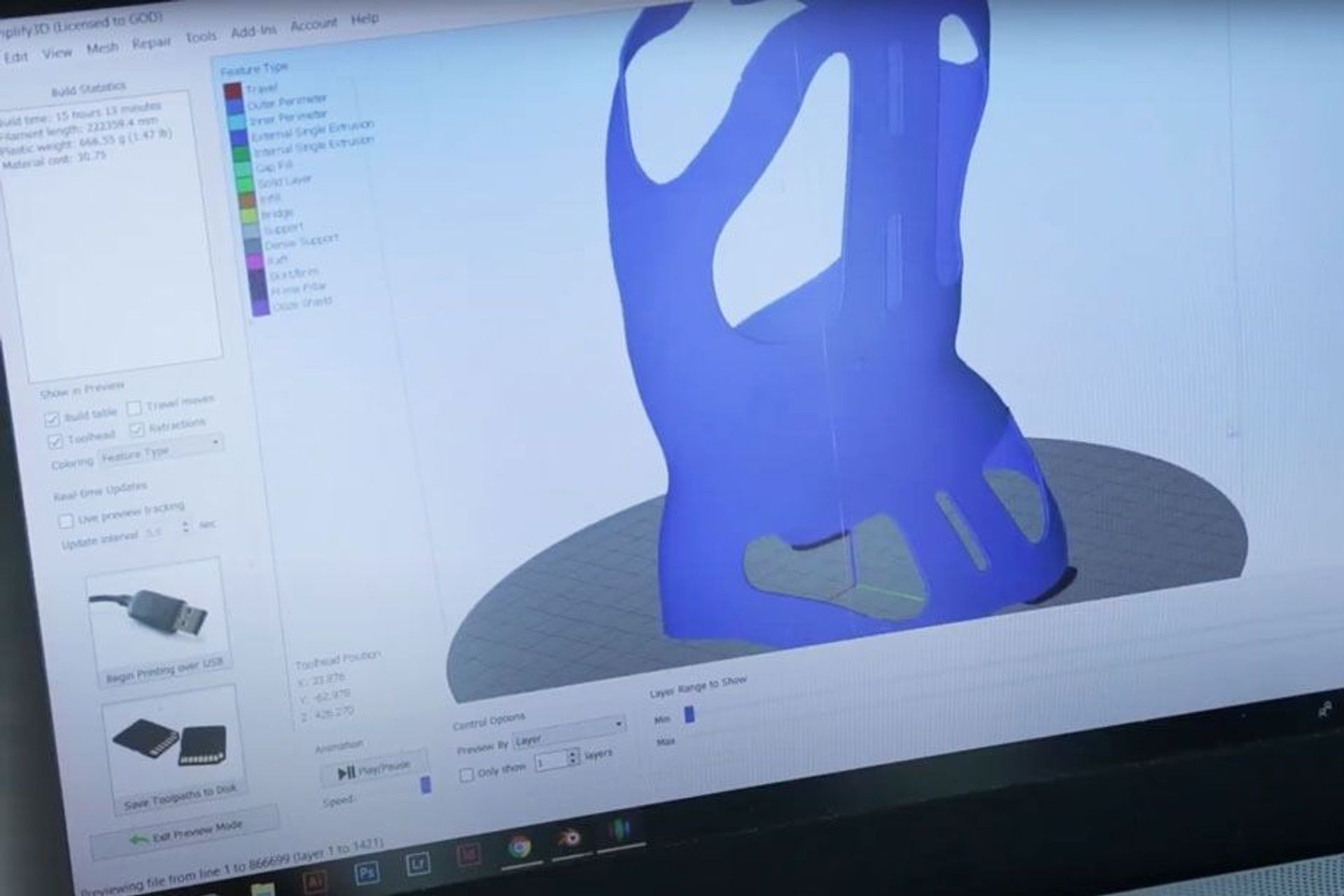
Task: Enable the Only show layers checkbox
Action: coord(466,775)
